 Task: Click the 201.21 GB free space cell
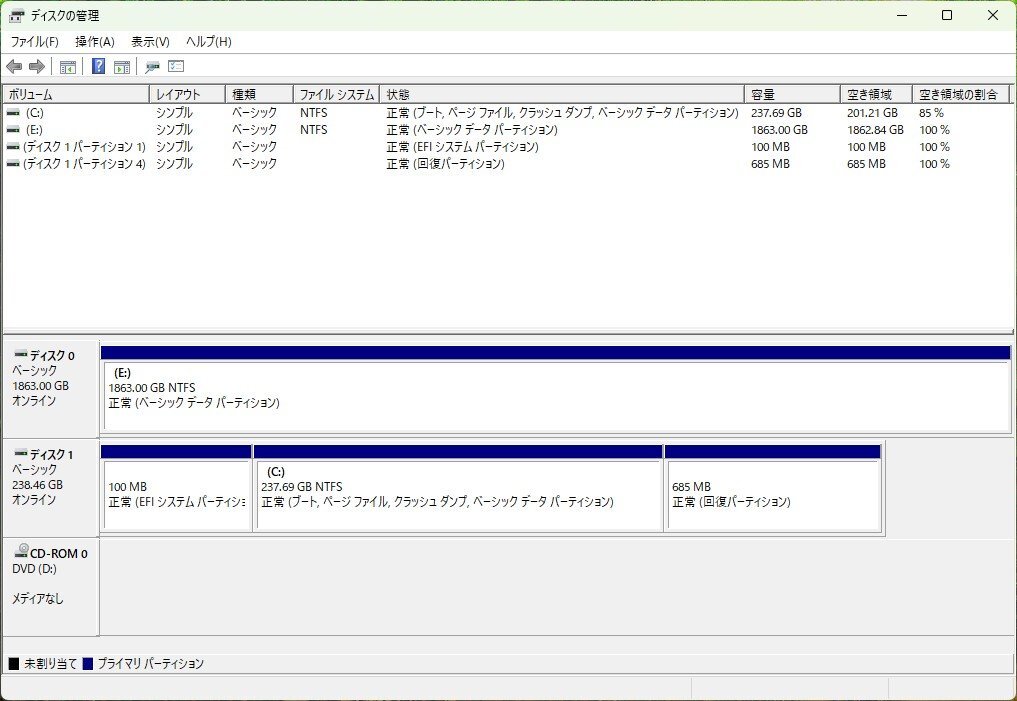[x=872, y=113]
